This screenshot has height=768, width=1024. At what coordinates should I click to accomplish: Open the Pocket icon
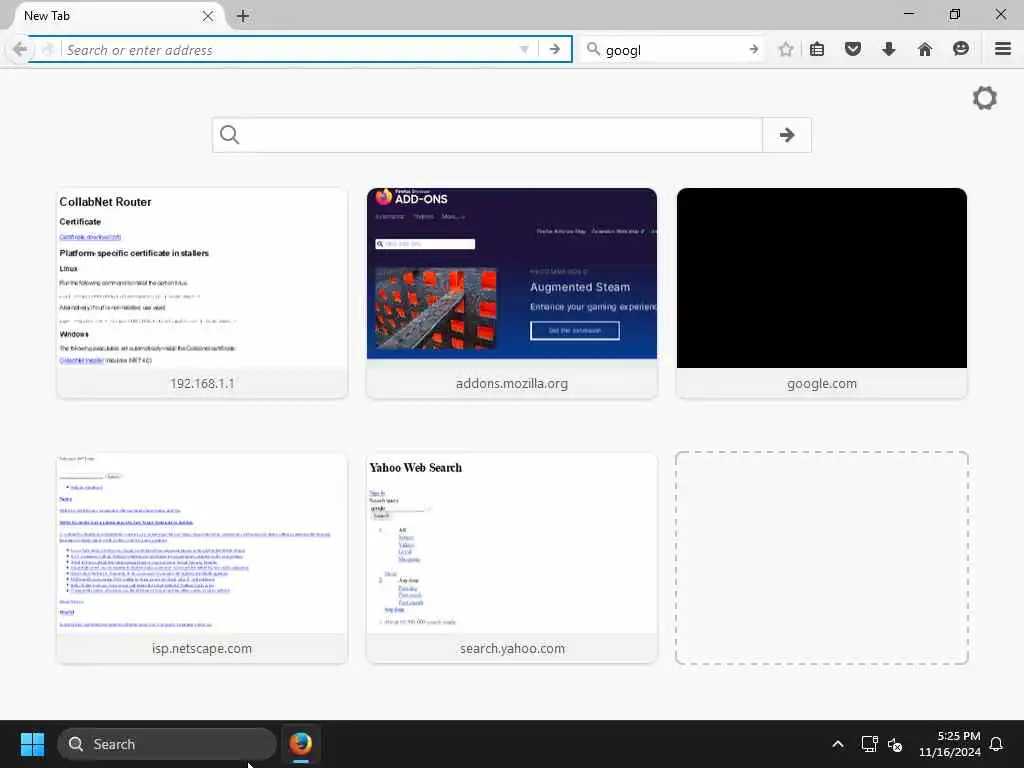coord(853,50)
